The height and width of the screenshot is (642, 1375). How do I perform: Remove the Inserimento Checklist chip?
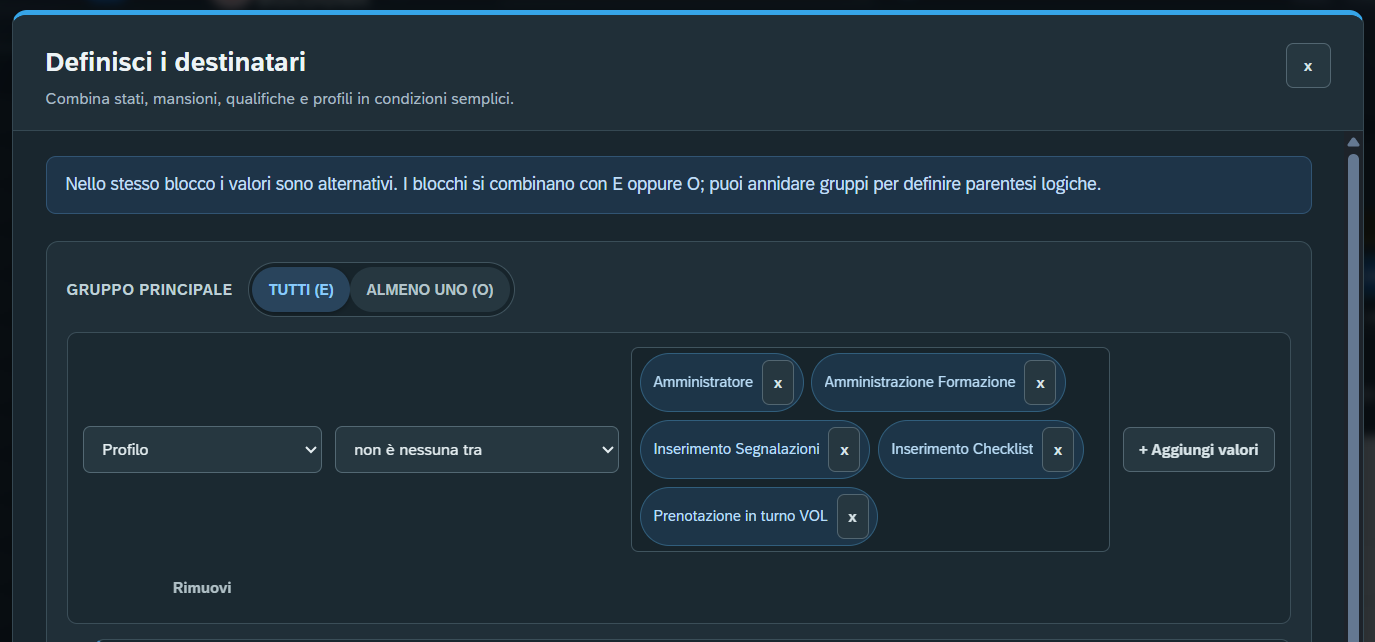pyautogui.click(x=1057, y=450)
